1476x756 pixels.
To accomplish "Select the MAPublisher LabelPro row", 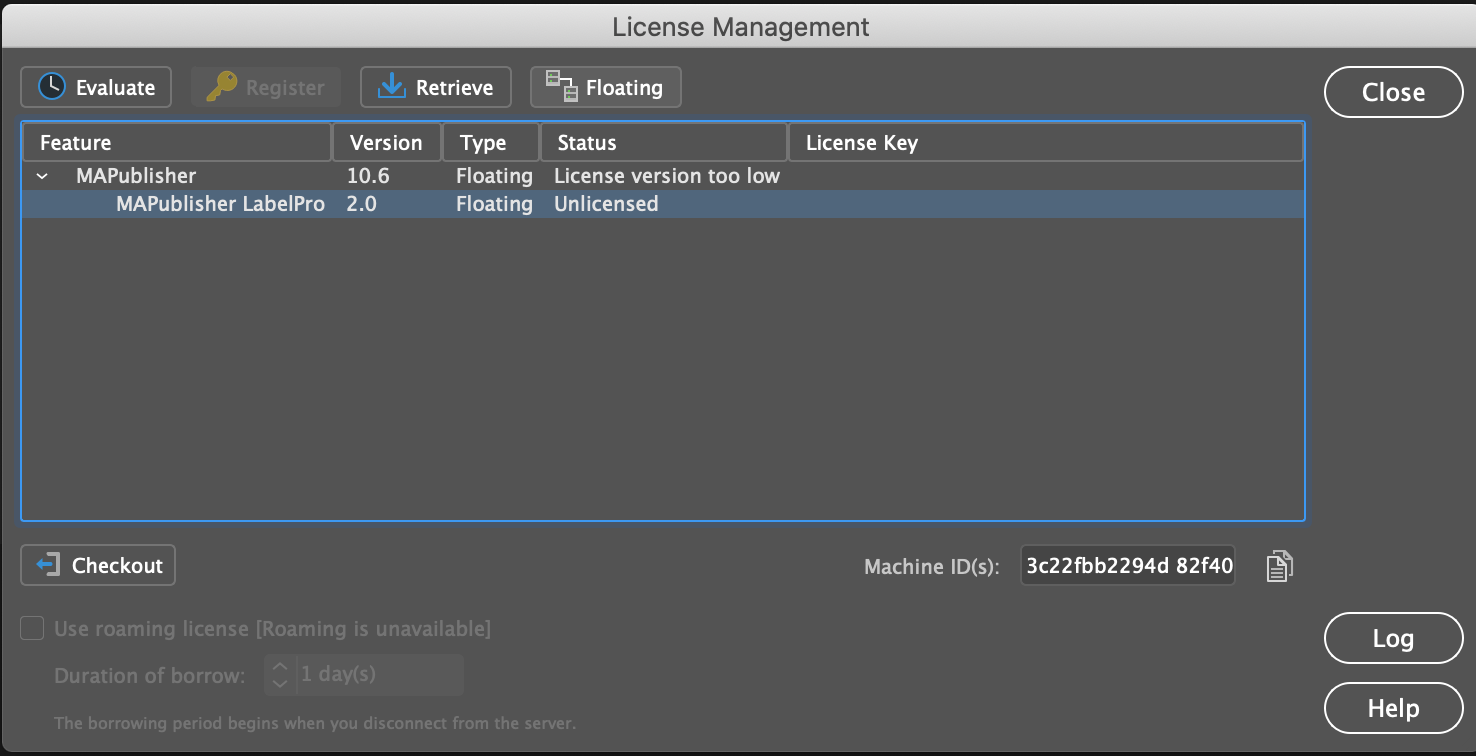I will coord(220,204).
